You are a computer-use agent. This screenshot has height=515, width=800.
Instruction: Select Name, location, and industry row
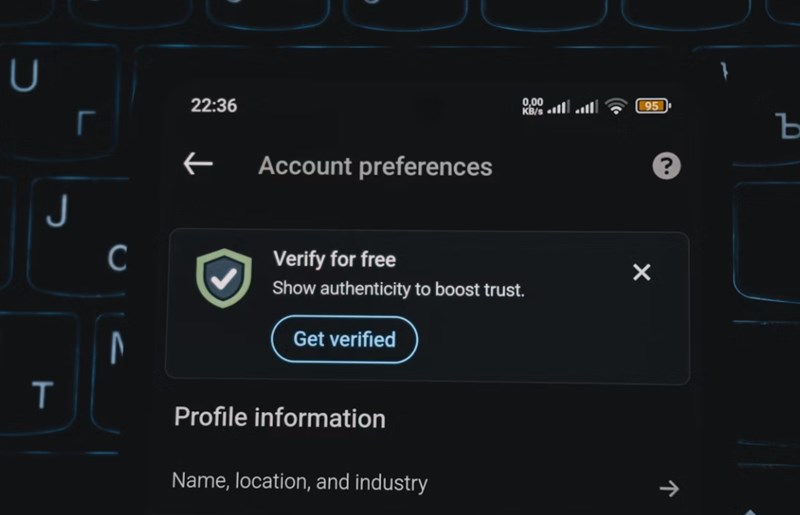click(427, 483)
